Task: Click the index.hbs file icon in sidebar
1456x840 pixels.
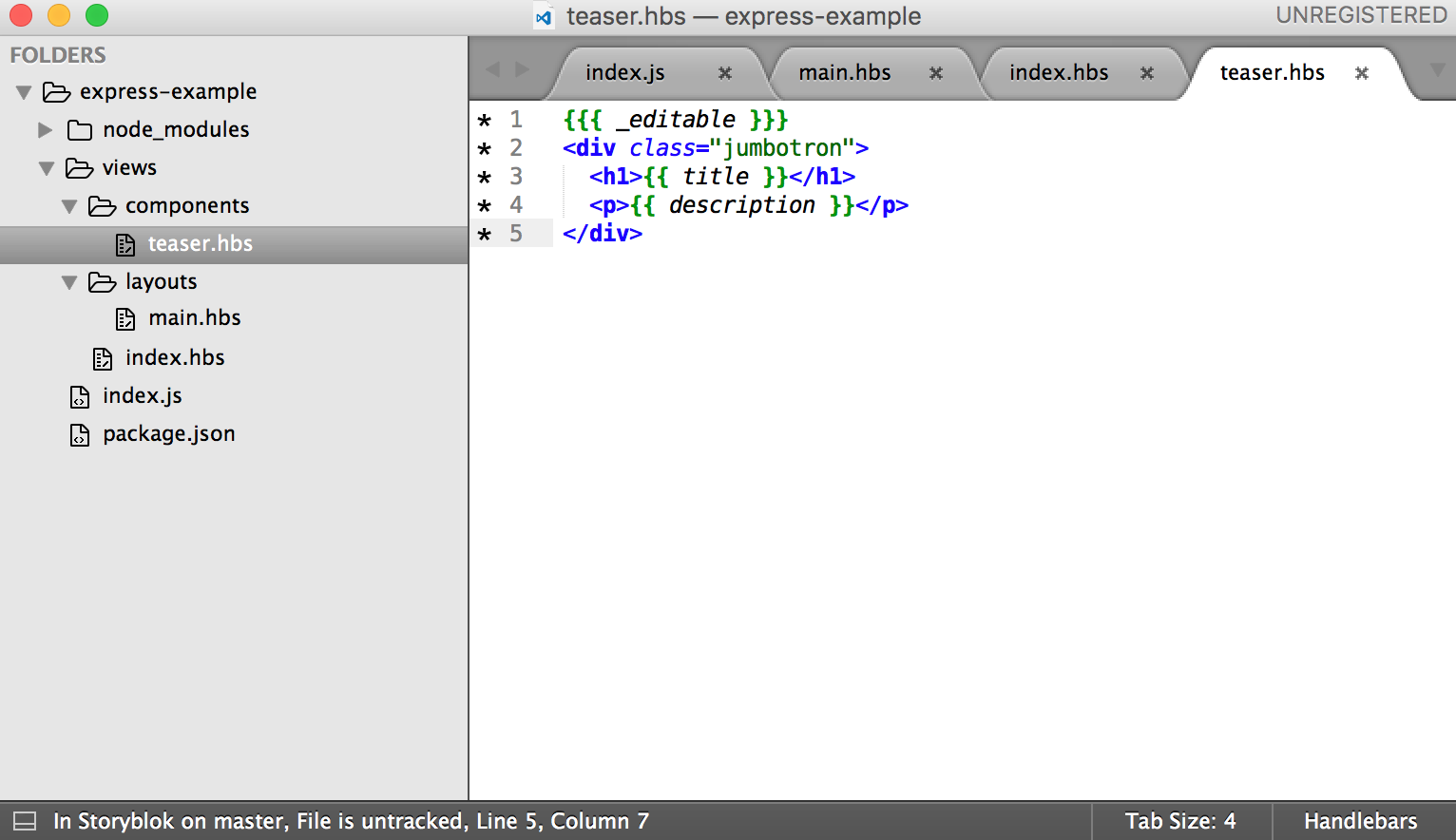Action: point(103,359)
